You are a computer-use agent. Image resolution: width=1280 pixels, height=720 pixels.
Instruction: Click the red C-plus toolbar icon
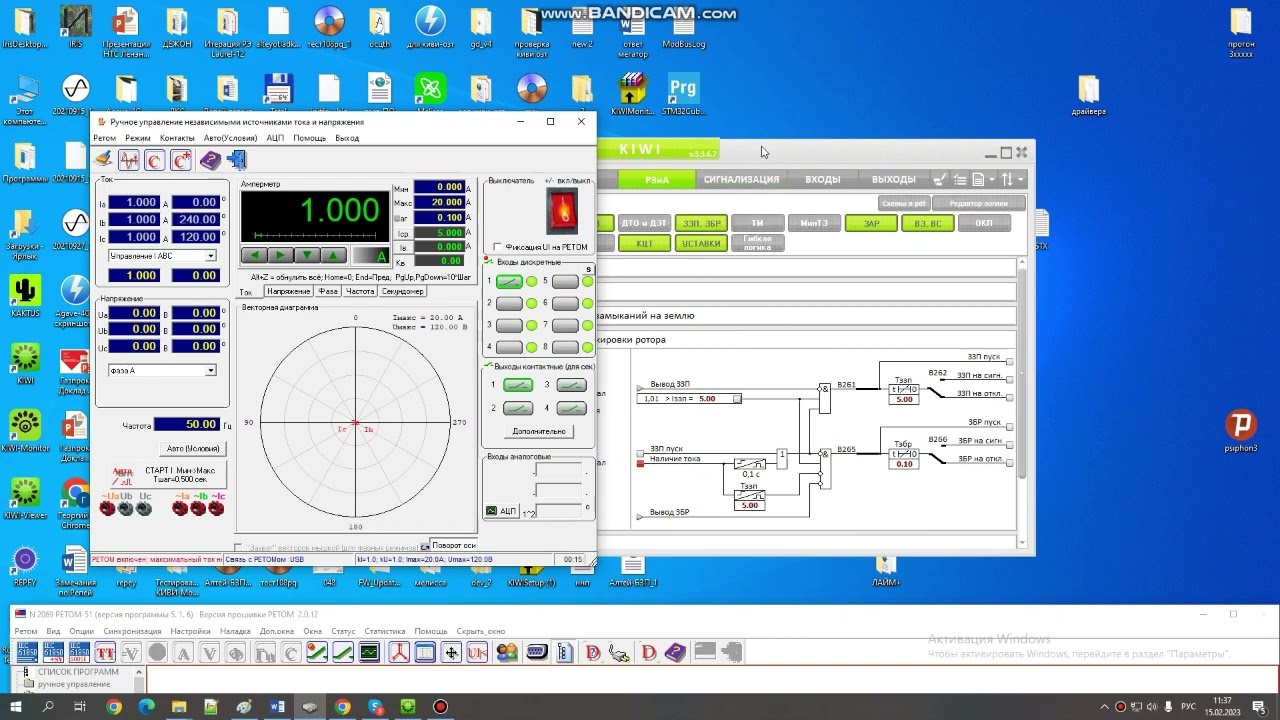181,160
